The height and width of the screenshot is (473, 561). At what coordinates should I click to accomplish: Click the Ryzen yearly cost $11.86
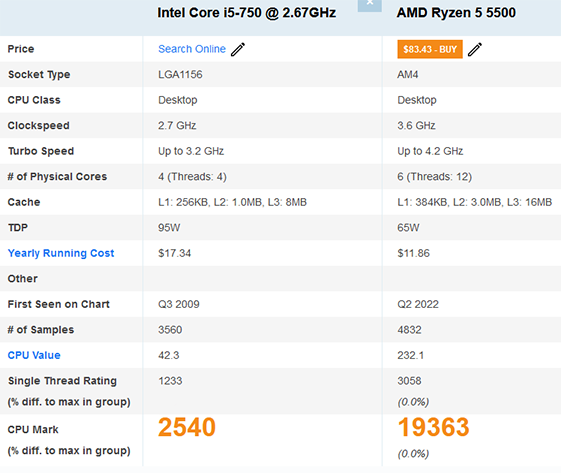(x=413, y=253)
